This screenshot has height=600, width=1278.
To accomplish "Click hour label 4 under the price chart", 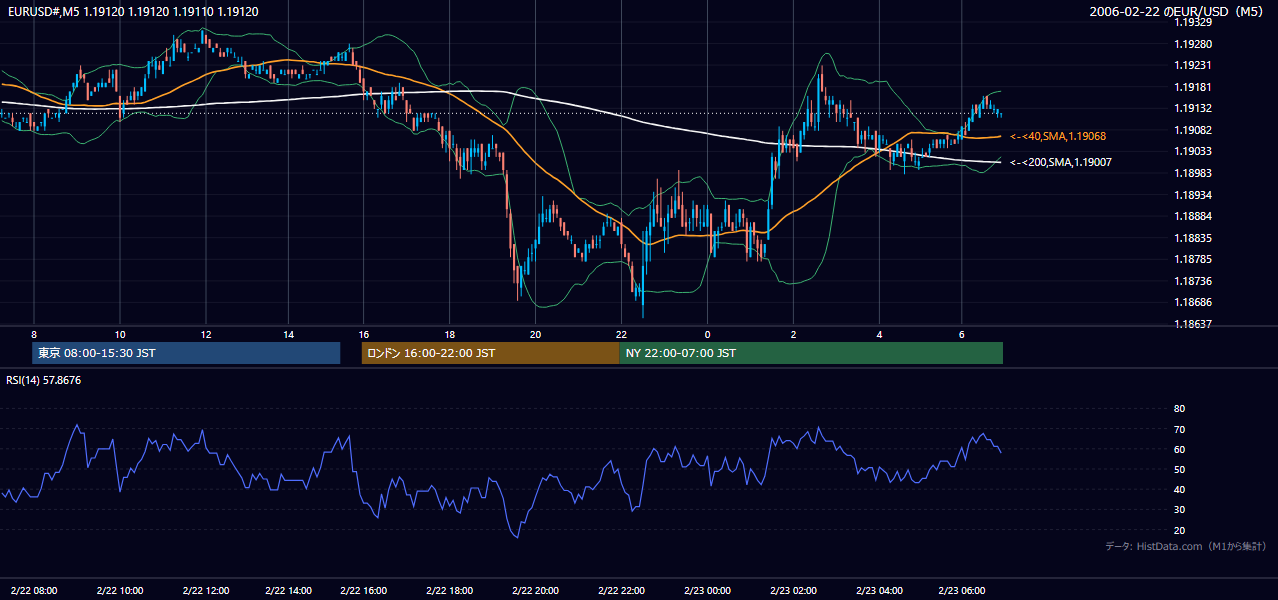I will (880, 334).
